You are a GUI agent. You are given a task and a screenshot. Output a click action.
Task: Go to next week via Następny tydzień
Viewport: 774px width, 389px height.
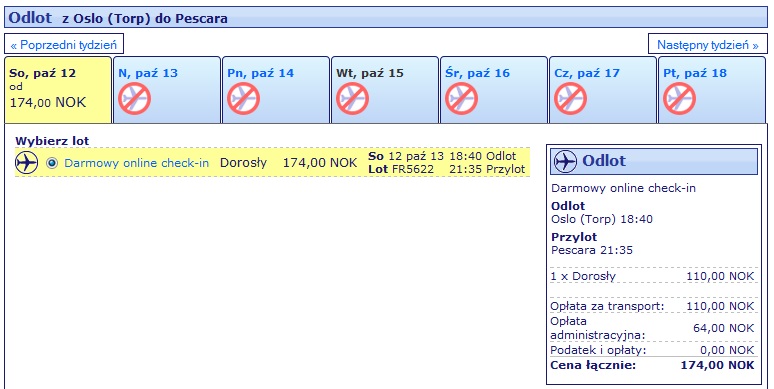coord(707,44)
